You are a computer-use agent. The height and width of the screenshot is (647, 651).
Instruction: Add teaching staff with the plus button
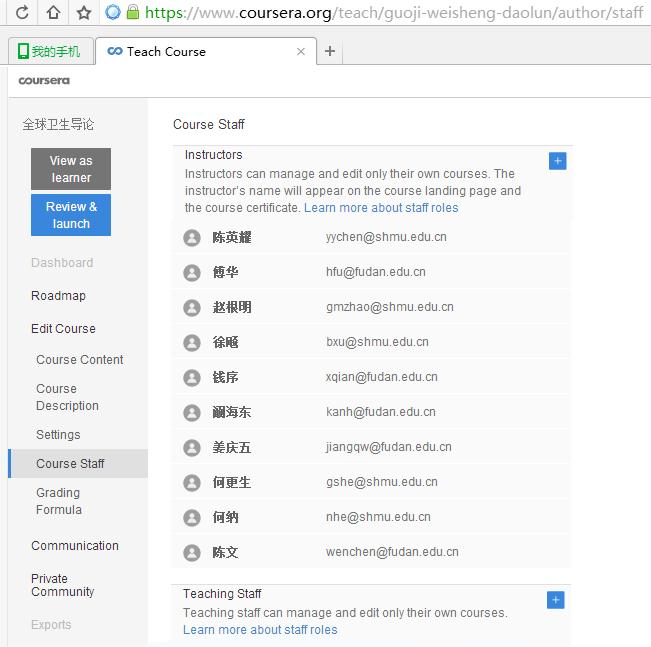pos(556,600)
